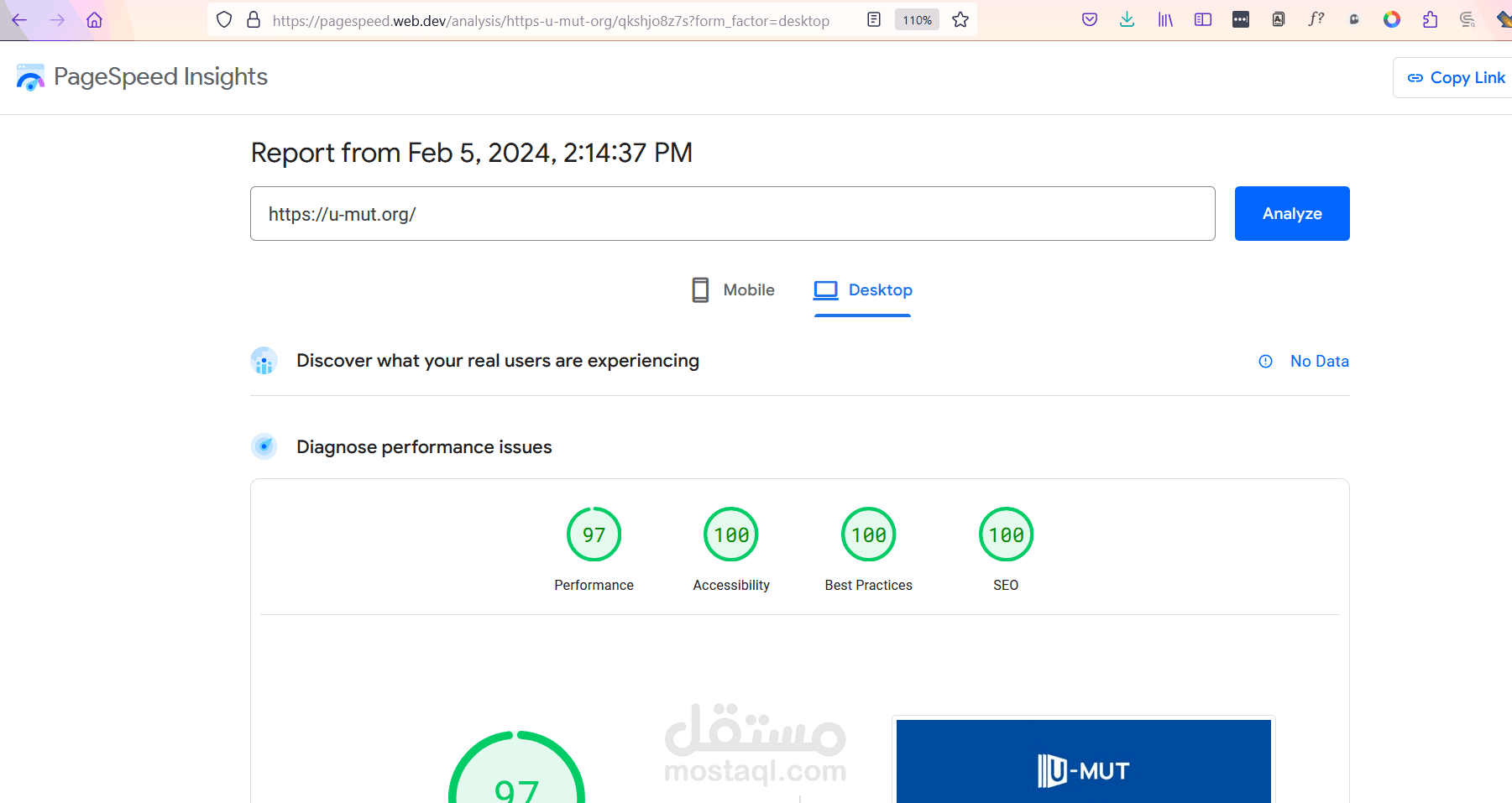1512x803 pixels.
Task: Click the site security padlock icon
Action: [x=254, y=20]
